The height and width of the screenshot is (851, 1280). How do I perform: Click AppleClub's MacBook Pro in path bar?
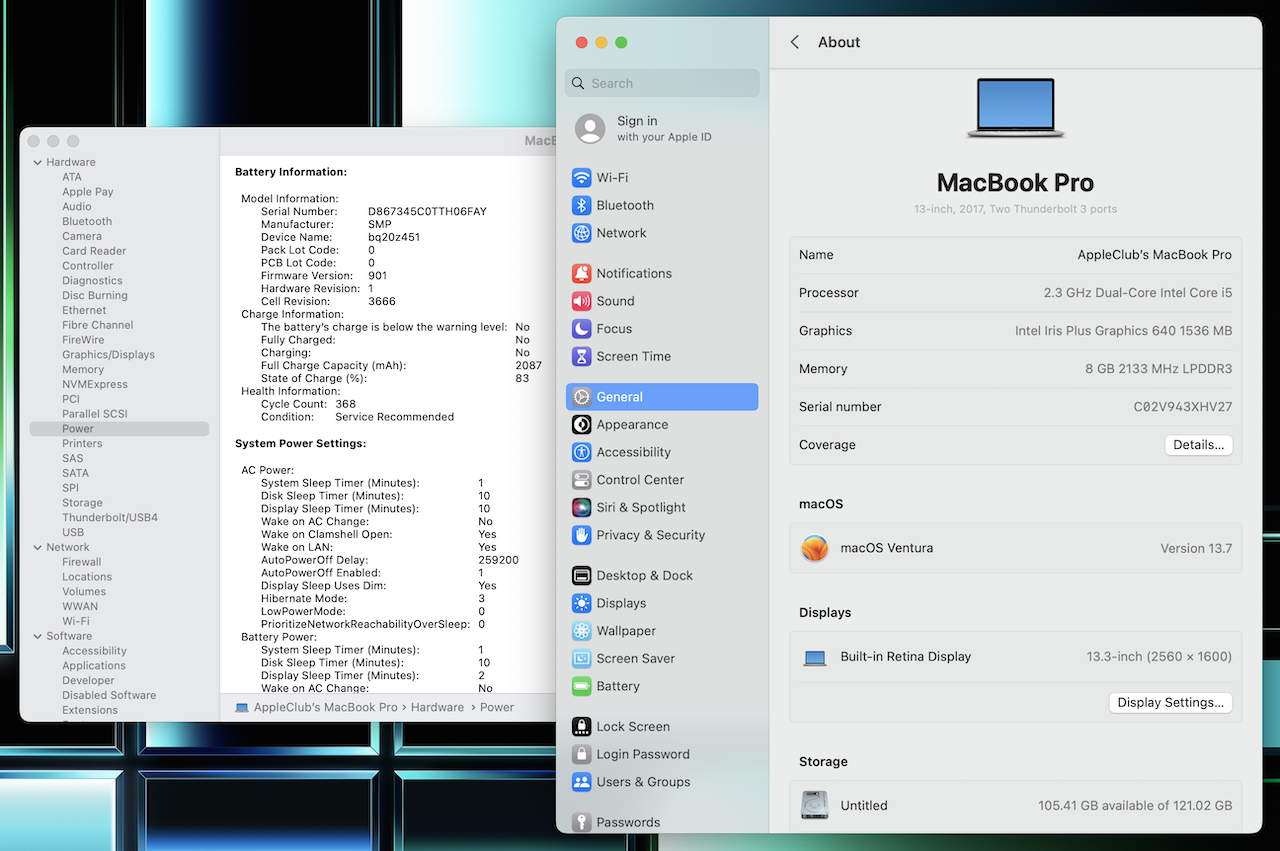[326, 707]
